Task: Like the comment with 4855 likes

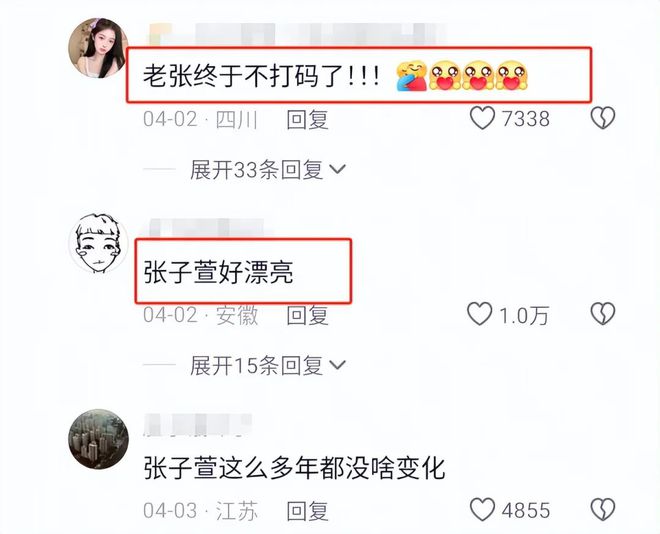Action: pyautogui.click(x=482, y=509)
